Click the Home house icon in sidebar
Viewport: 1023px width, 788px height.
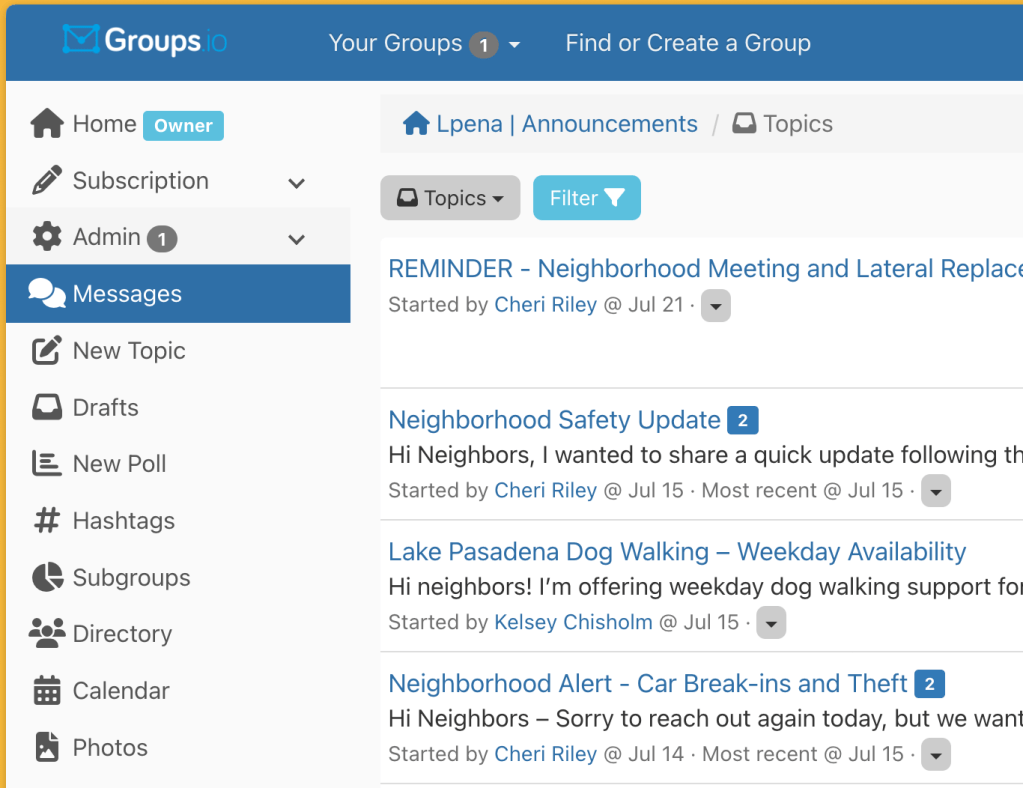pos(47,124)
